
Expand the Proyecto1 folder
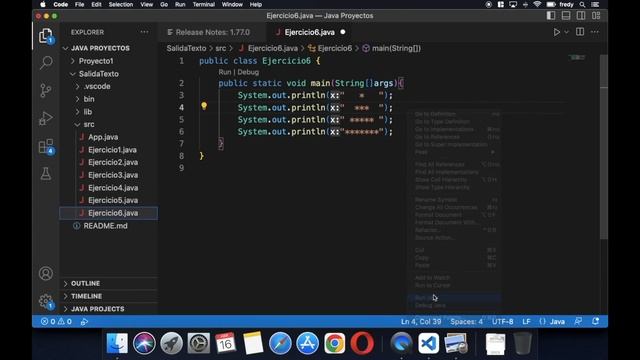[96, 61]
